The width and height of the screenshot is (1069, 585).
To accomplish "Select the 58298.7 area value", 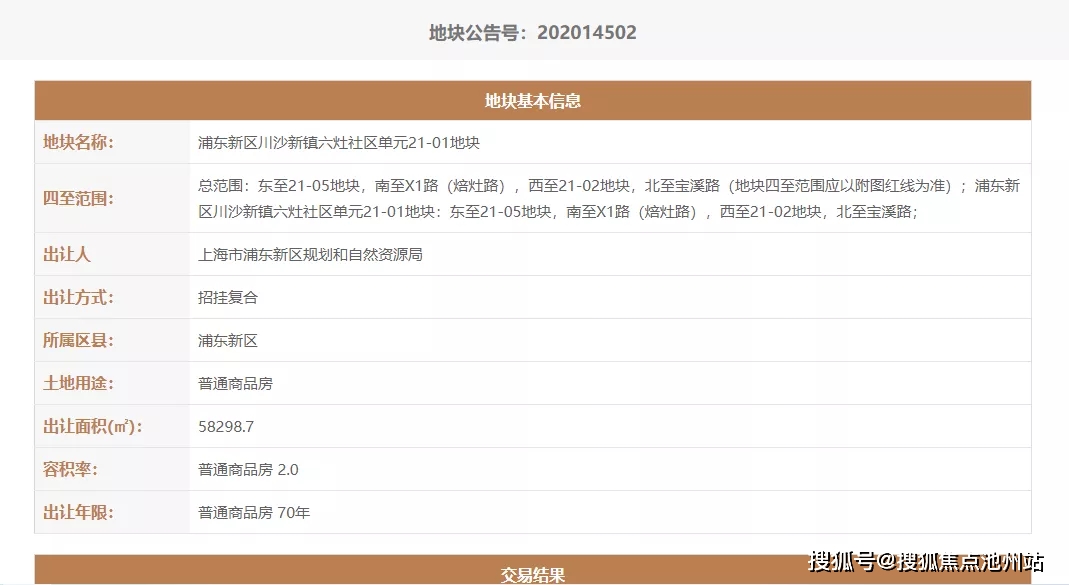I will (226, 427).
